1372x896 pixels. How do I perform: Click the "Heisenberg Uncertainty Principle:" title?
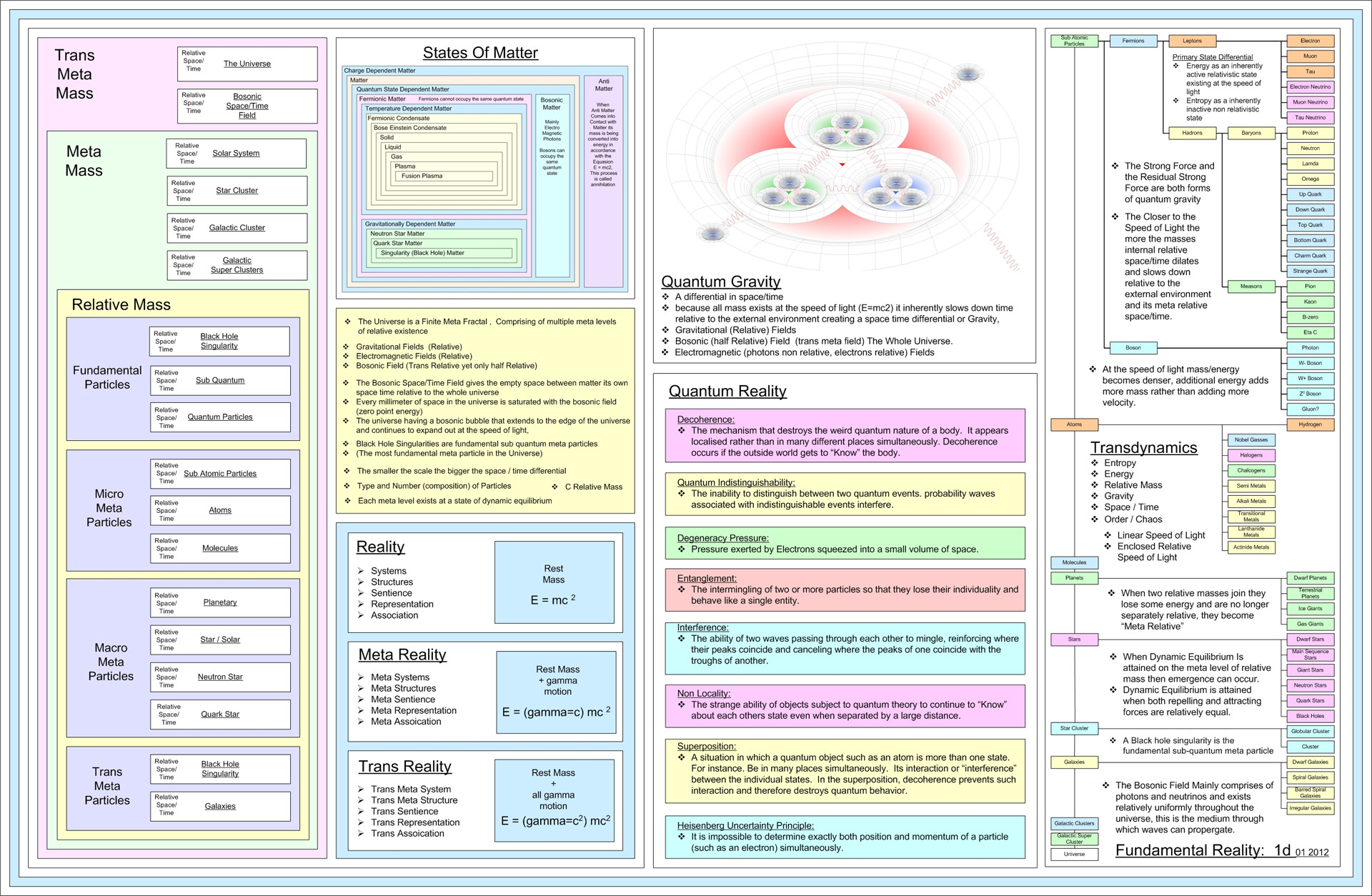tap(745, 825)
